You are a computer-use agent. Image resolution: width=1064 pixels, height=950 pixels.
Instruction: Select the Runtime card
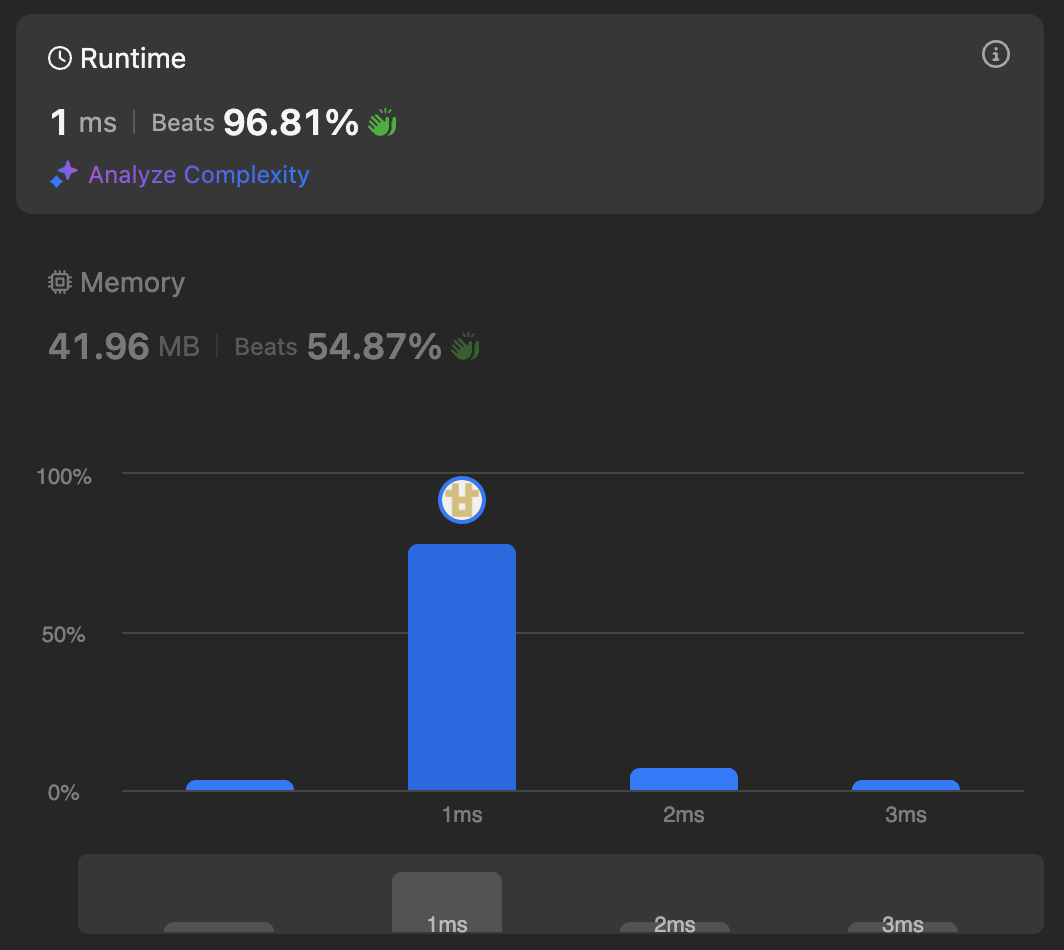coord(529,114)
